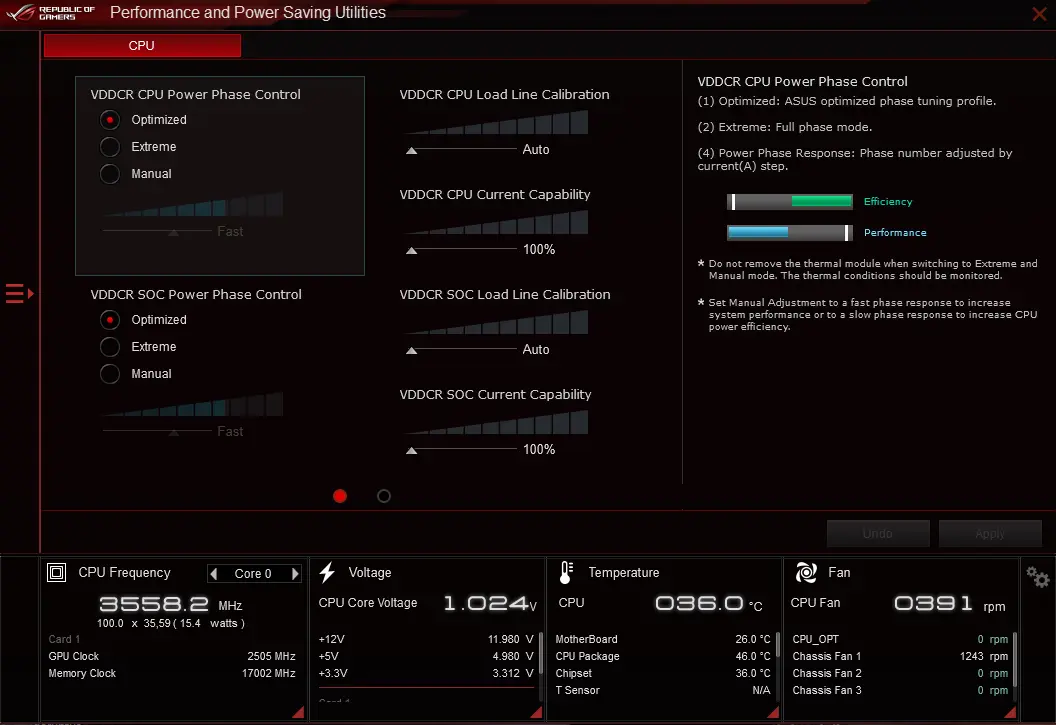Click the Apply button
Image resolution: width=1056 pixels, height=725 pixels.
coord(990,533)
